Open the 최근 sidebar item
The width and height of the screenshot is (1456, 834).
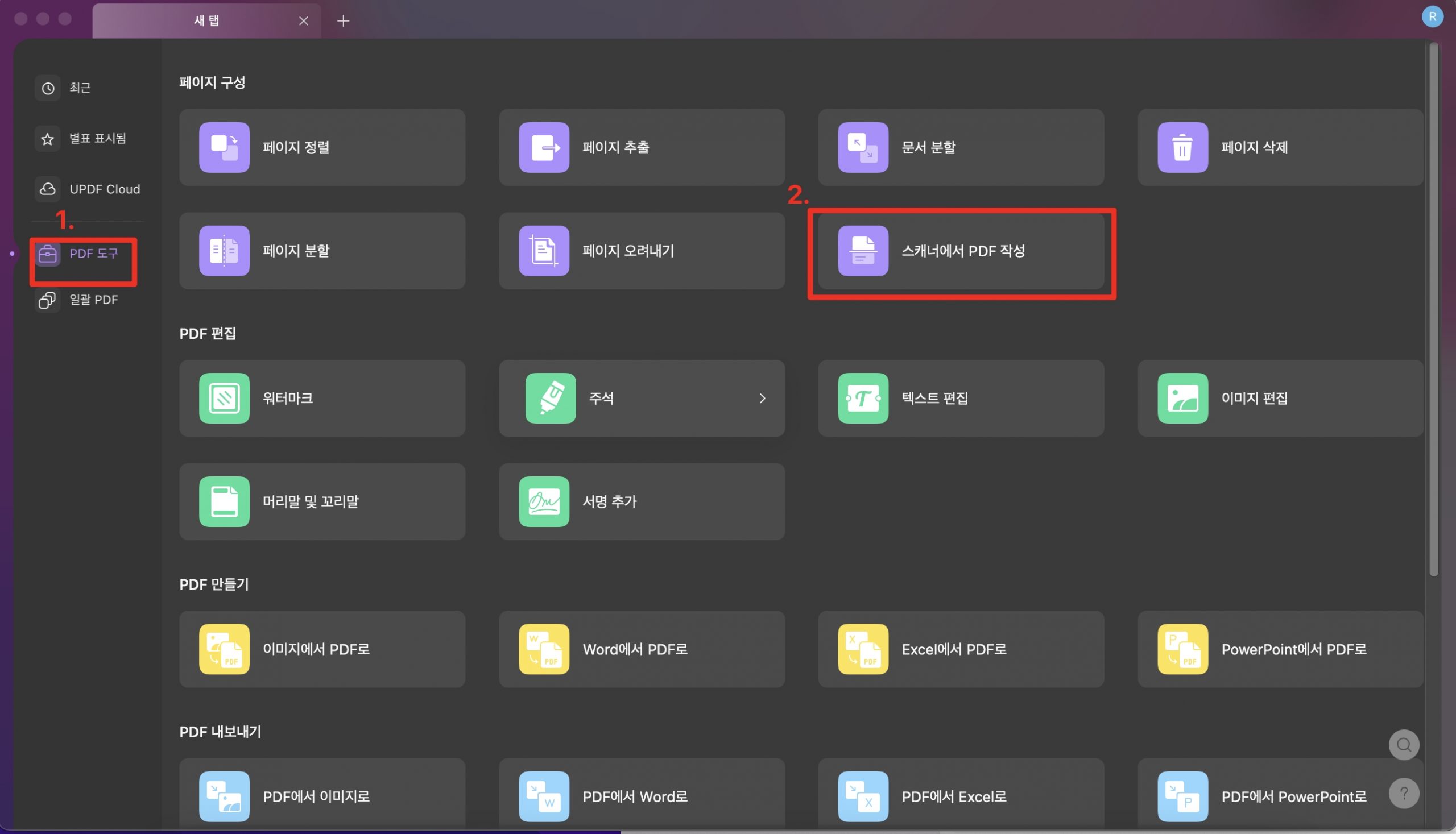(86, 88)
